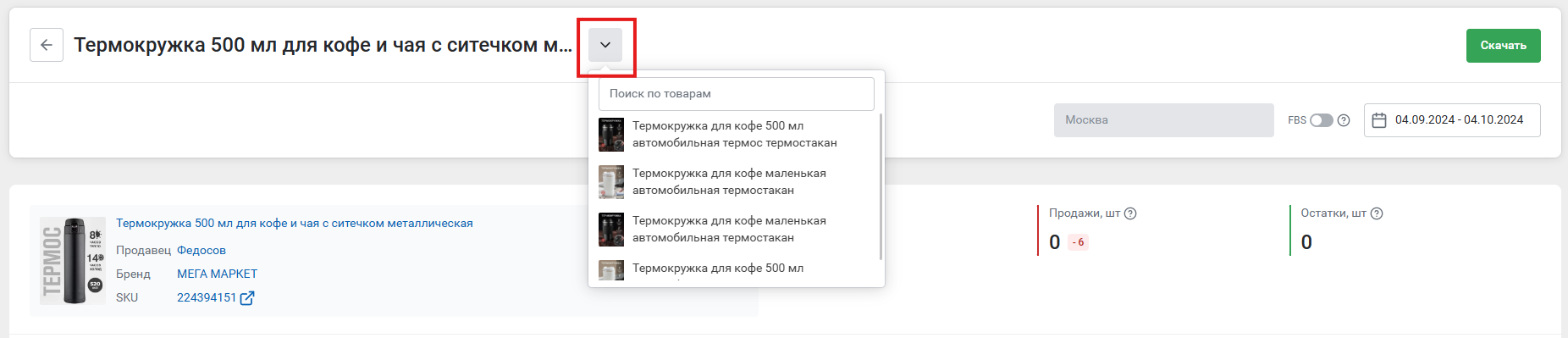Open the help icon next to Остатки, шт

coord(1377,213)
